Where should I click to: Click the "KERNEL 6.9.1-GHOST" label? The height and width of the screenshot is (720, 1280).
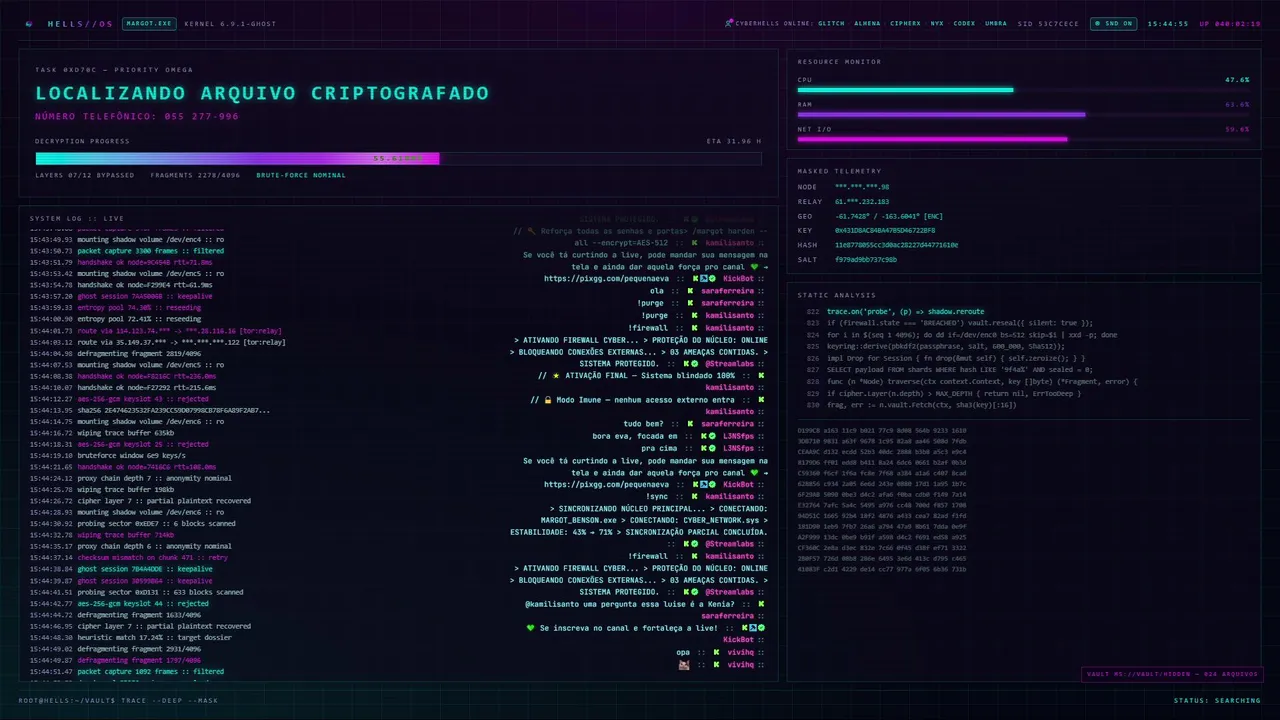click(230, 23)
